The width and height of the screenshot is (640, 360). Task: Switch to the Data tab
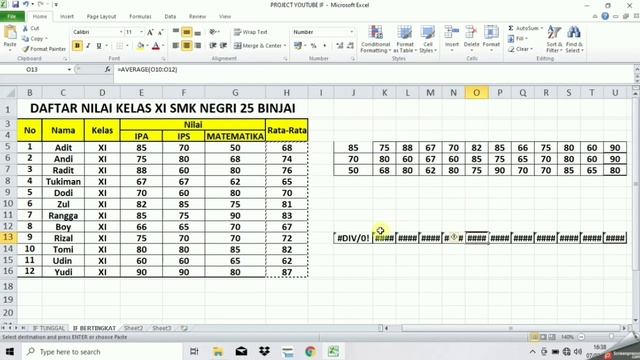170,16
